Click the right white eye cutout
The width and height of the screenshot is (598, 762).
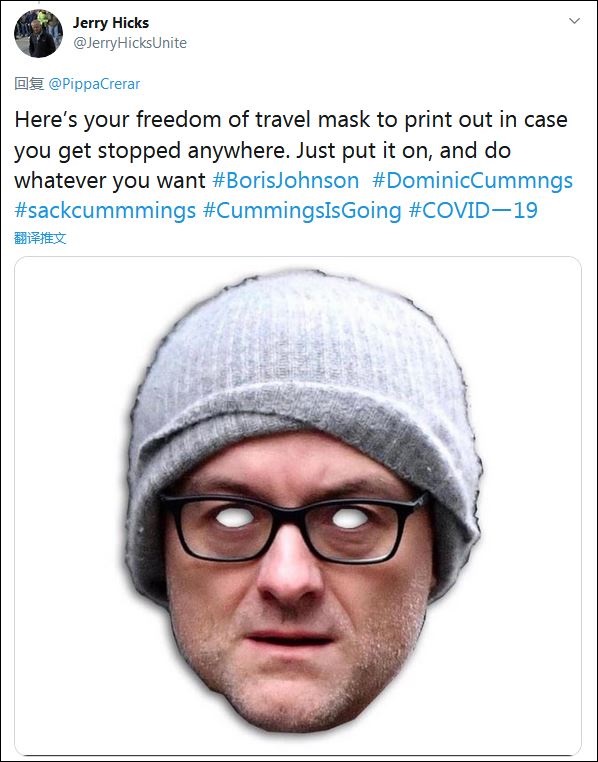click(x=351, y=519)
